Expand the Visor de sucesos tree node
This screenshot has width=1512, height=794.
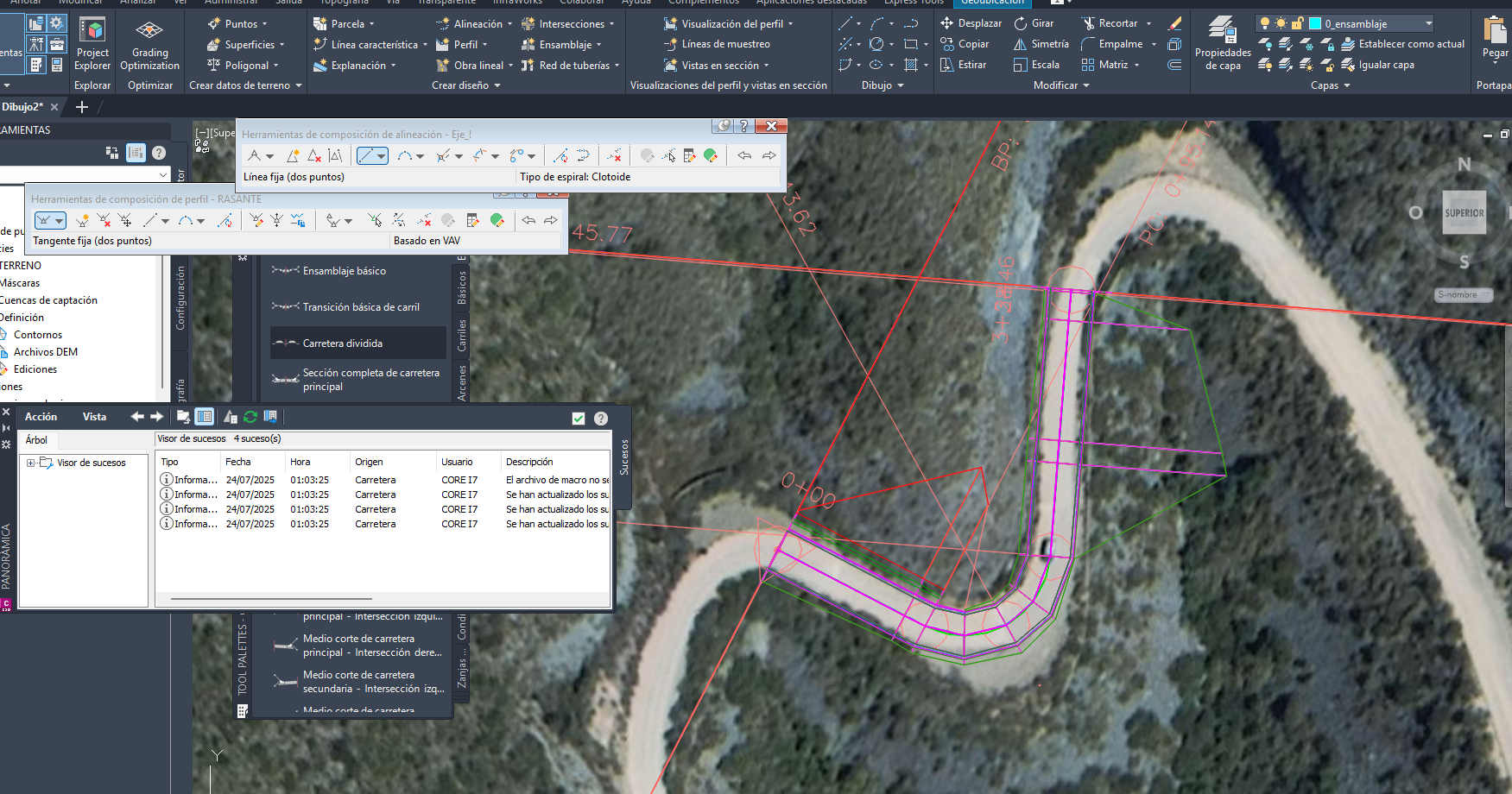[x=31, y=463]
